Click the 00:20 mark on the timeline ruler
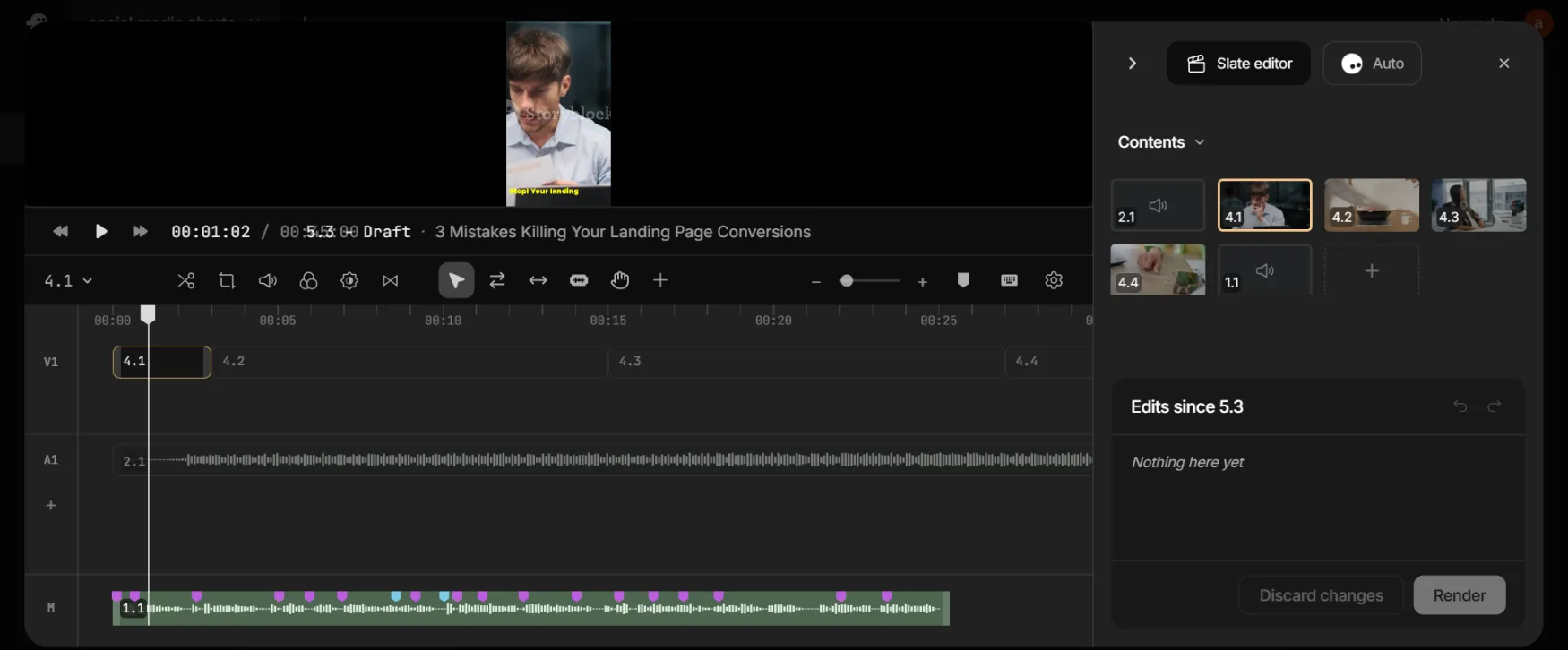 (773, 321)
